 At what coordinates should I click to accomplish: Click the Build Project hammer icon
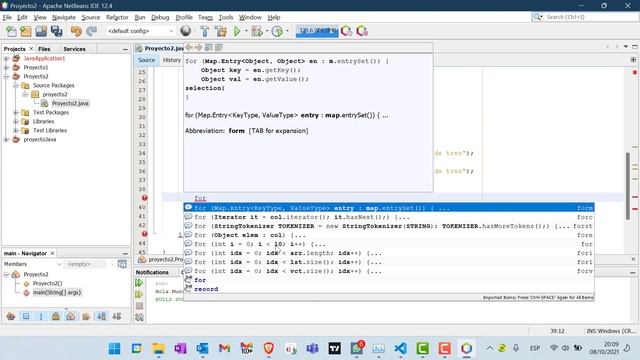pos(204,31)
